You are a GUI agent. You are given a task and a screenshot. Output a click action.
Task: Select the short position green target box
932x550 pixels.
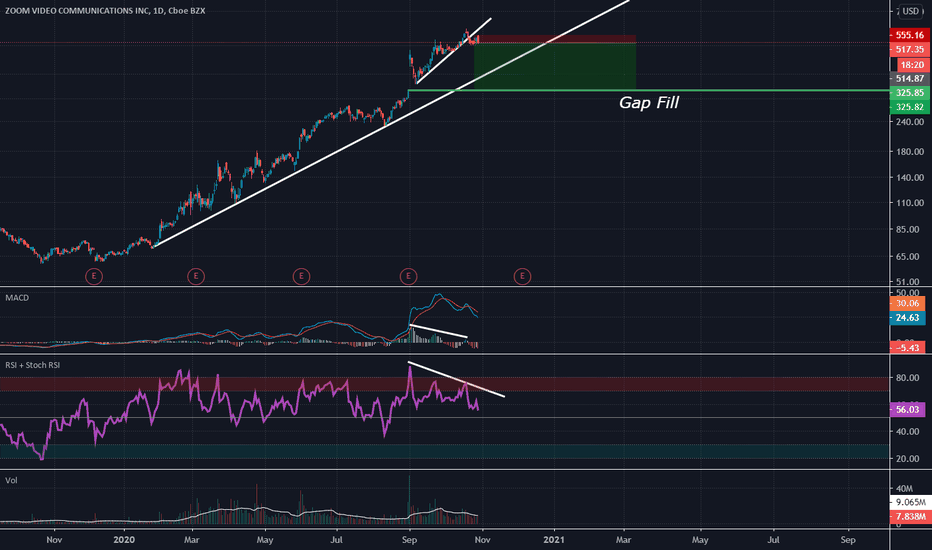pyautogui.click(x=555, y=66)
